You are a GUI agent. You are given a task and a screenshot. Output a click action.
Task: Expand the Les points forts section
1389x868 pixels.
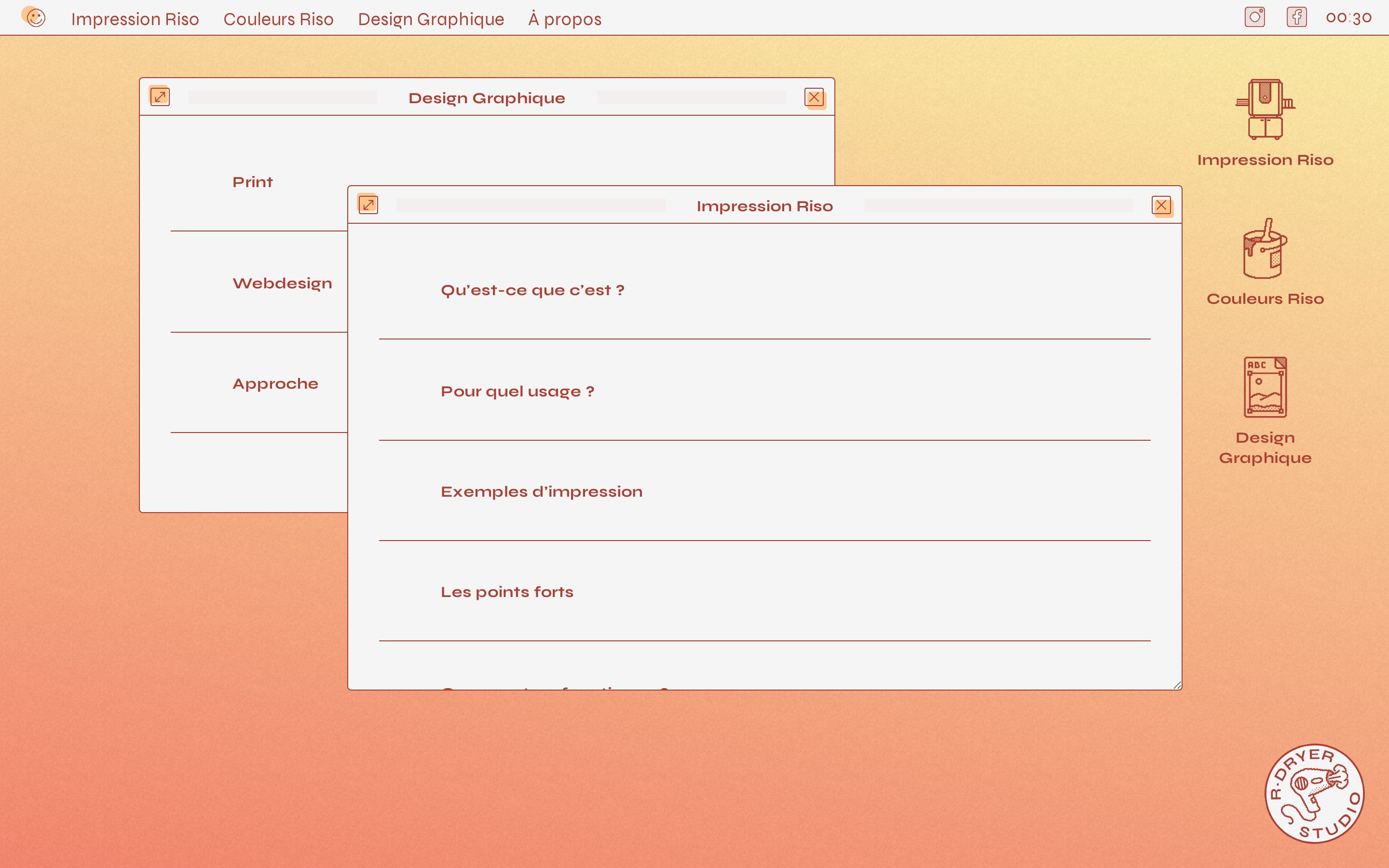pos(507,592)
